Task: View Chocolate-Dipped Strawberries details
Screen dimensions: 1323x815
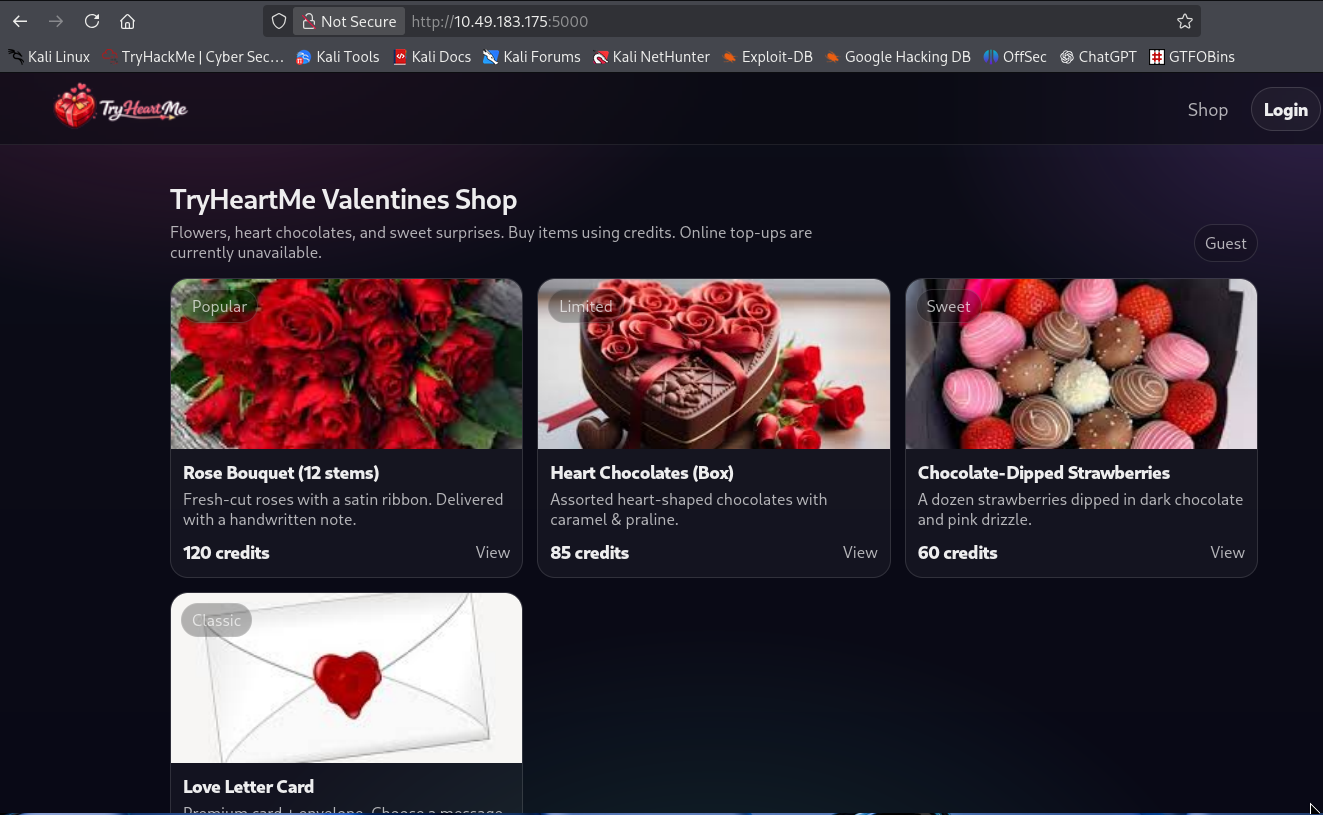Action: pos(1227,552)
